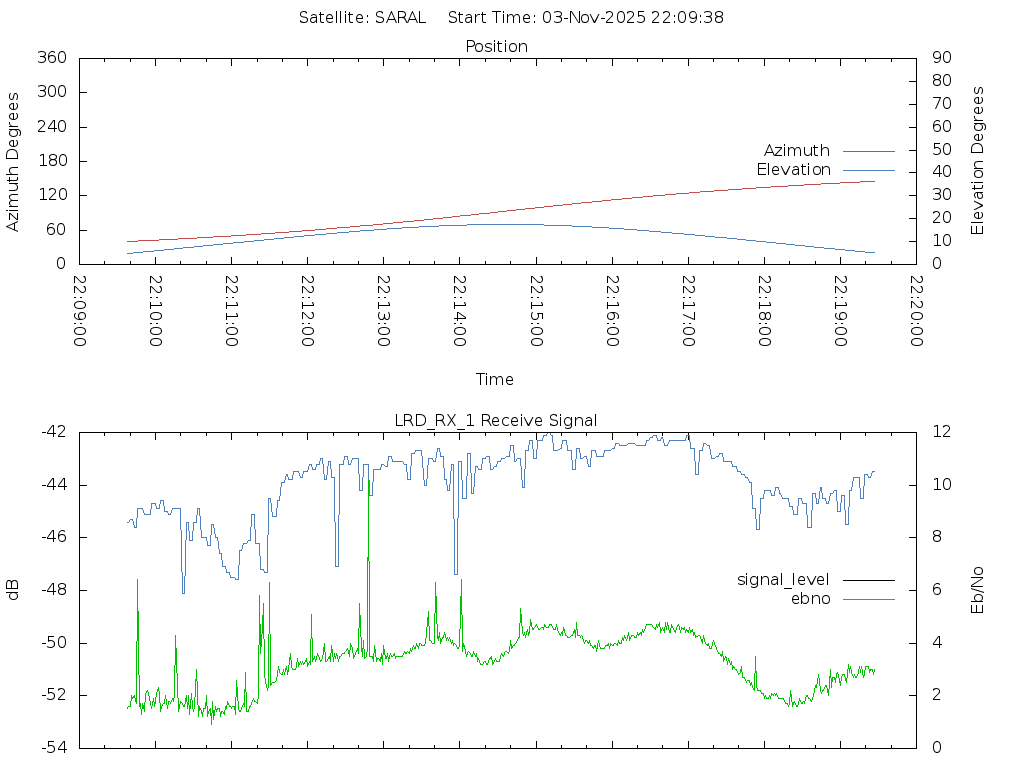The width and height of the screenshot is (1024, 768).
Task: Click the signal_level legend label
Action: coord(783,580)
